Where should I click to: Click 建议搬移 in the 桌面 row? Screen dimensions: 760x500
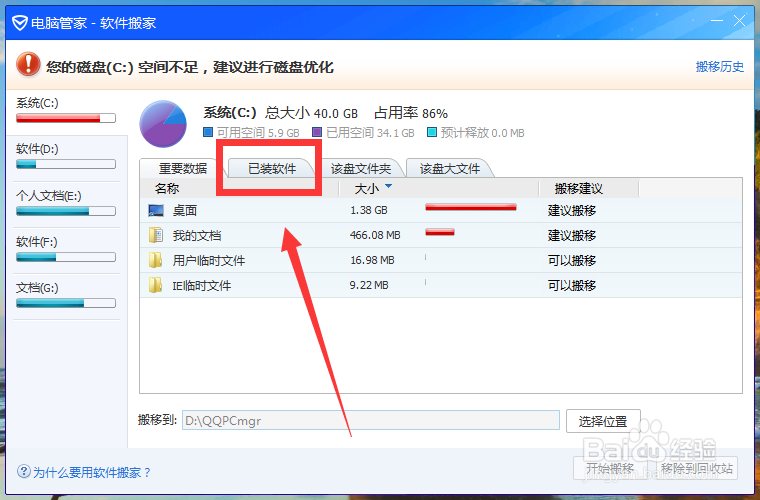click(x=572, y=210)
